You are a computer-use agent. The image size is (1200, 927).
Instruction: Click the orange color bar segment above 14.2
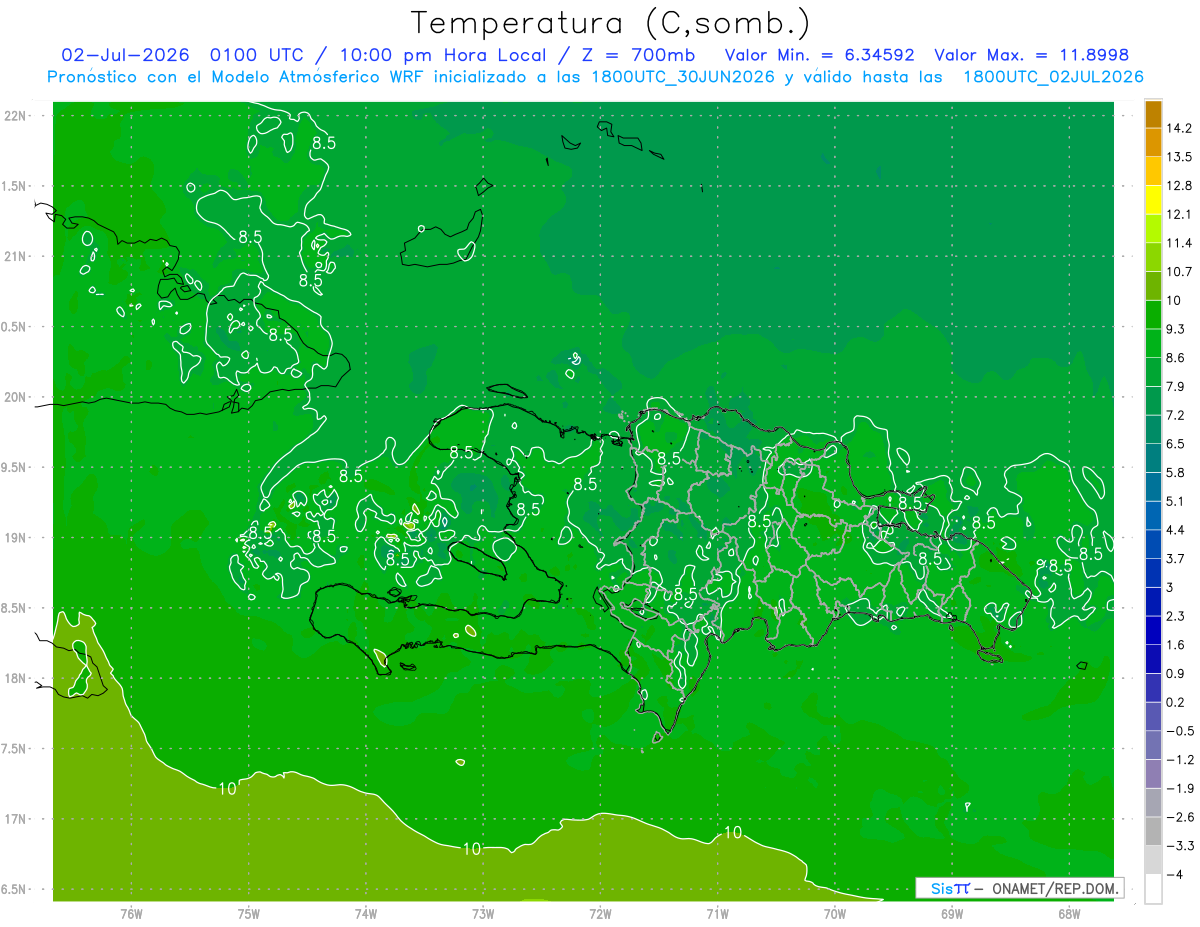1153,114
